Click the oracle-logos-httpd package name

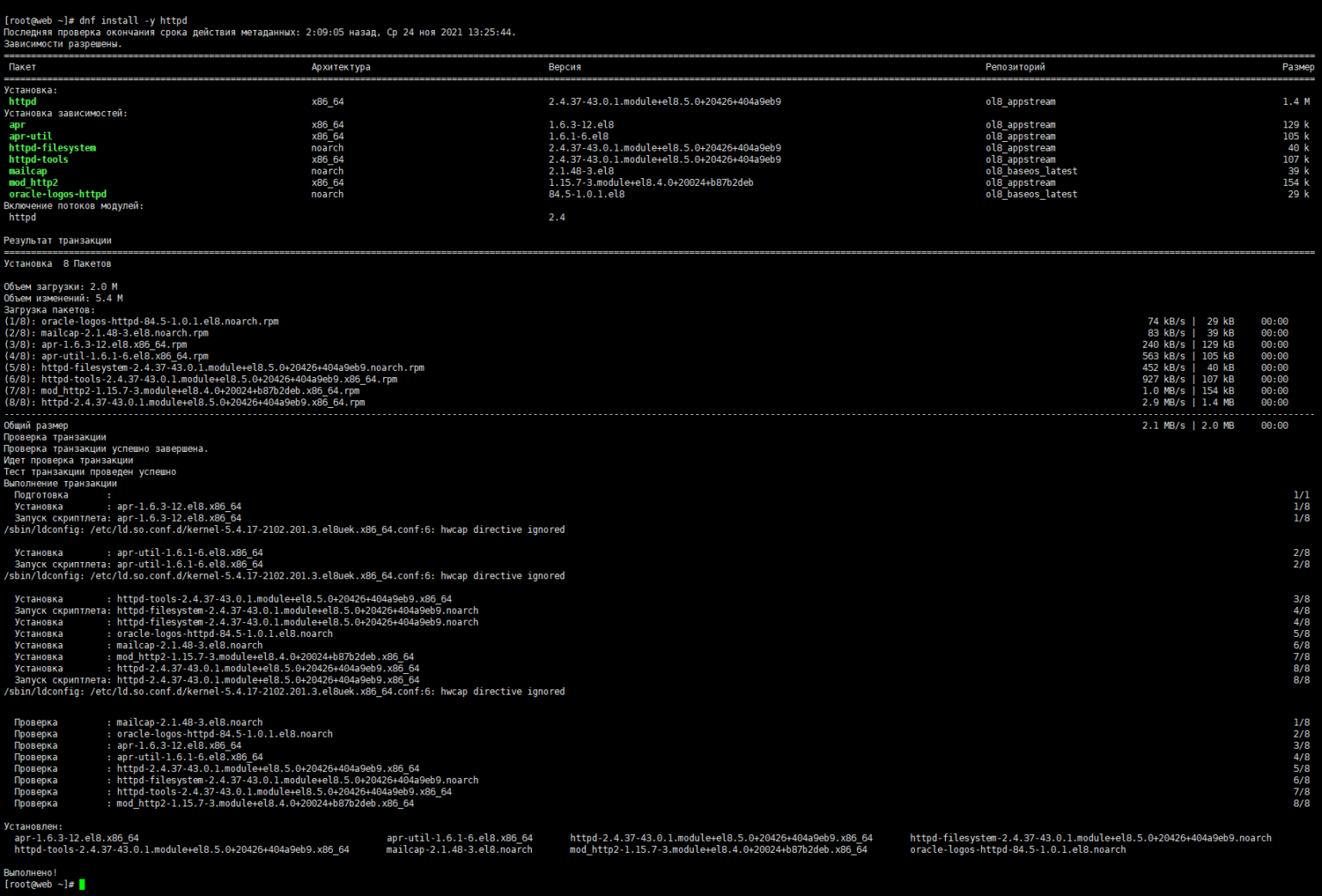[x=58, y=194]
